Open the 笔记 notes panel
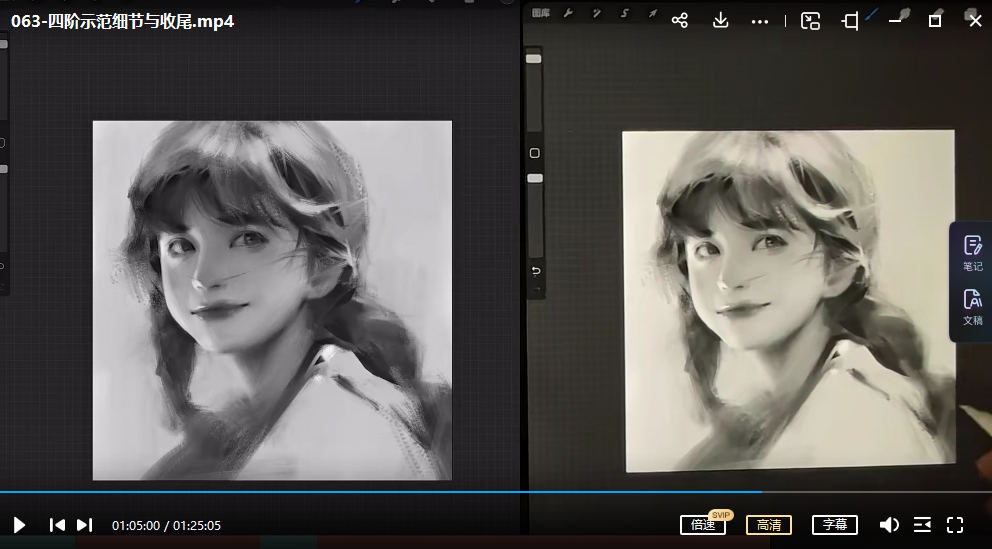 pyautogui.click(x=972, y=252)
